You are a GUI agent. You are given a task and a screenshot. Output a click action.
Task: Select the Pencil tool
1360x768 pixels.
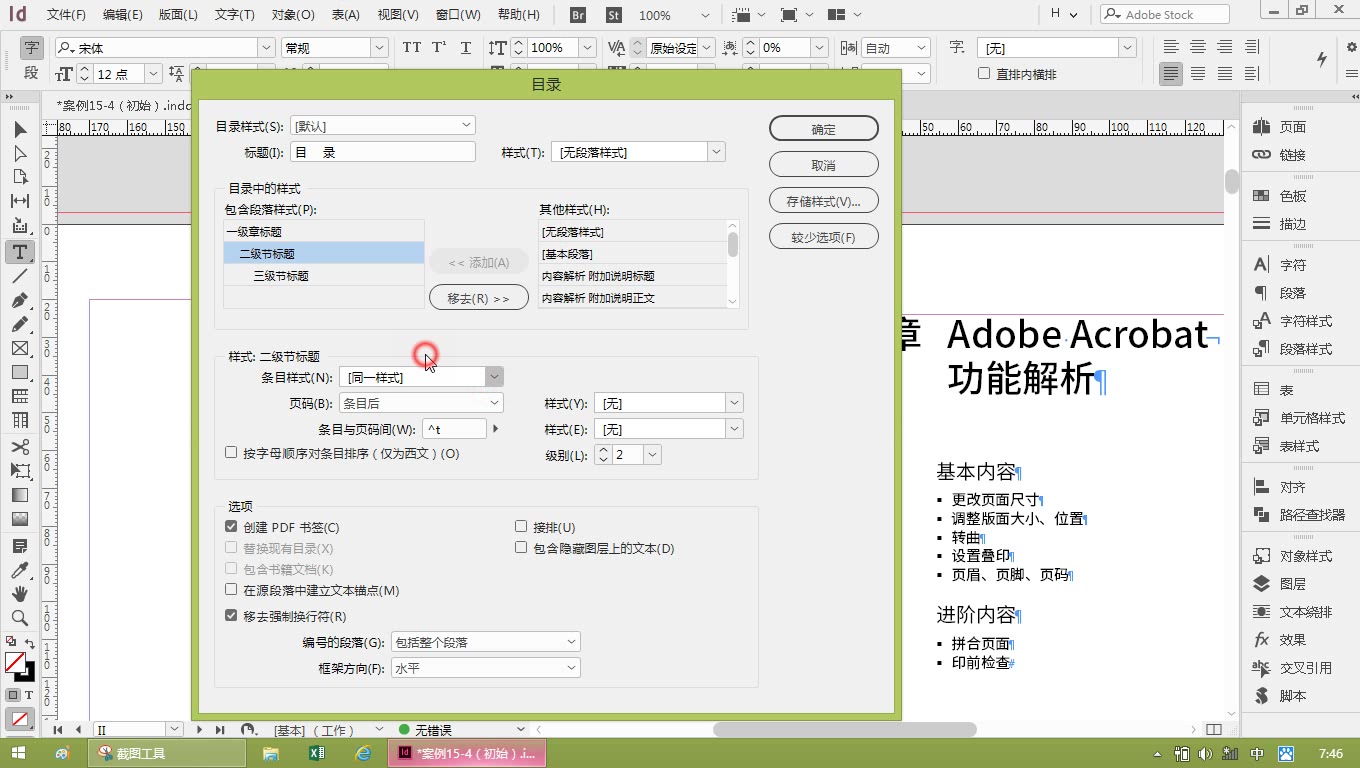pyautogui.click(x=19, y=325)
